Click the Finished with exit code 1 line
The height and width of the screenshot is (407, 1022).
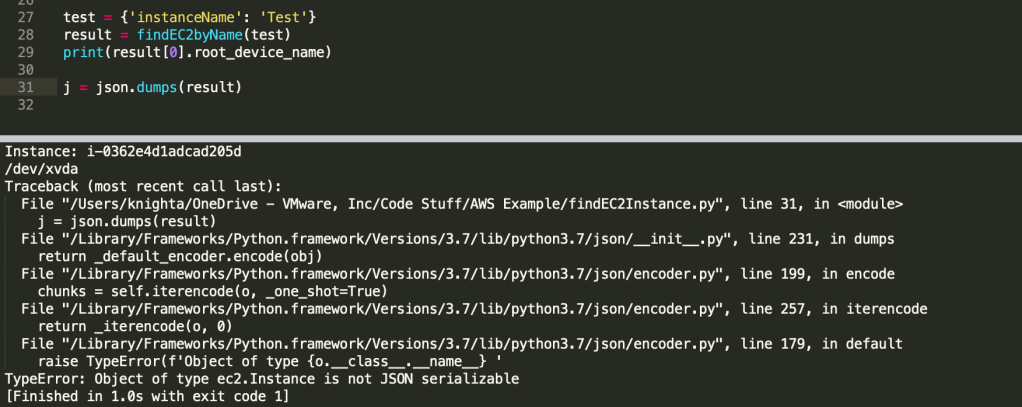coord(147,397)
